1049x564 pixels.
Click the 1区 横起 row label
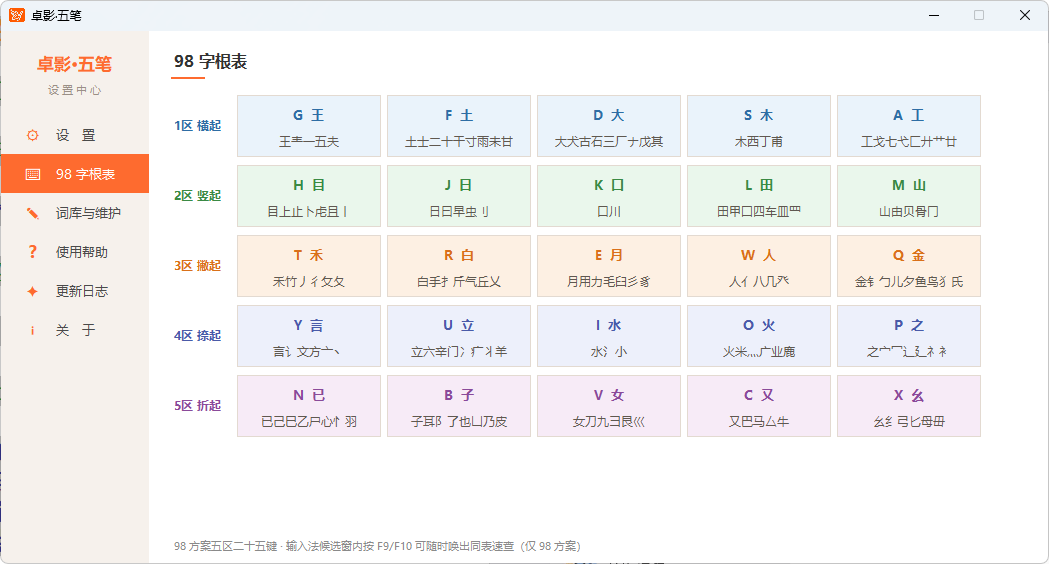tap(197, 126)
